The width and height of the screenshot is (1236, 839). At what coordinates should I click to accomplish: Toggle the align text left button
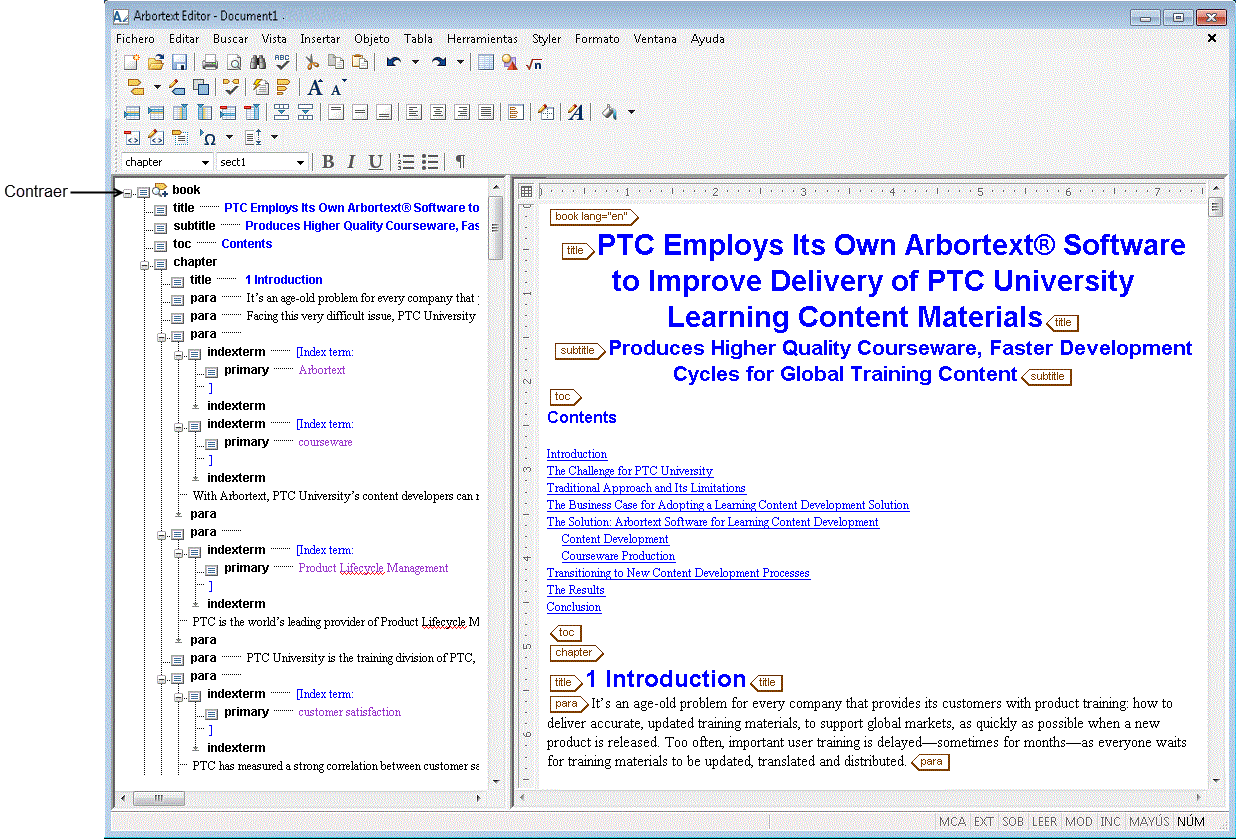(x=413, y=112)
